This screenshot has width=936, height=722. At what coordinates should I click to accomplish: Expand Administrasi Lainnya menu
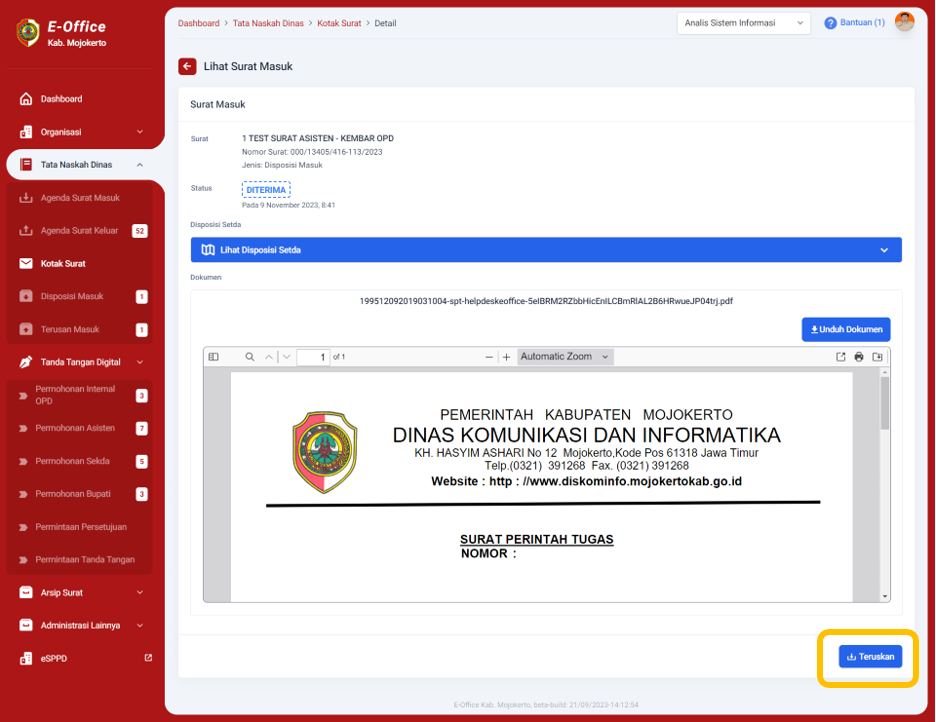coord(80,625)
